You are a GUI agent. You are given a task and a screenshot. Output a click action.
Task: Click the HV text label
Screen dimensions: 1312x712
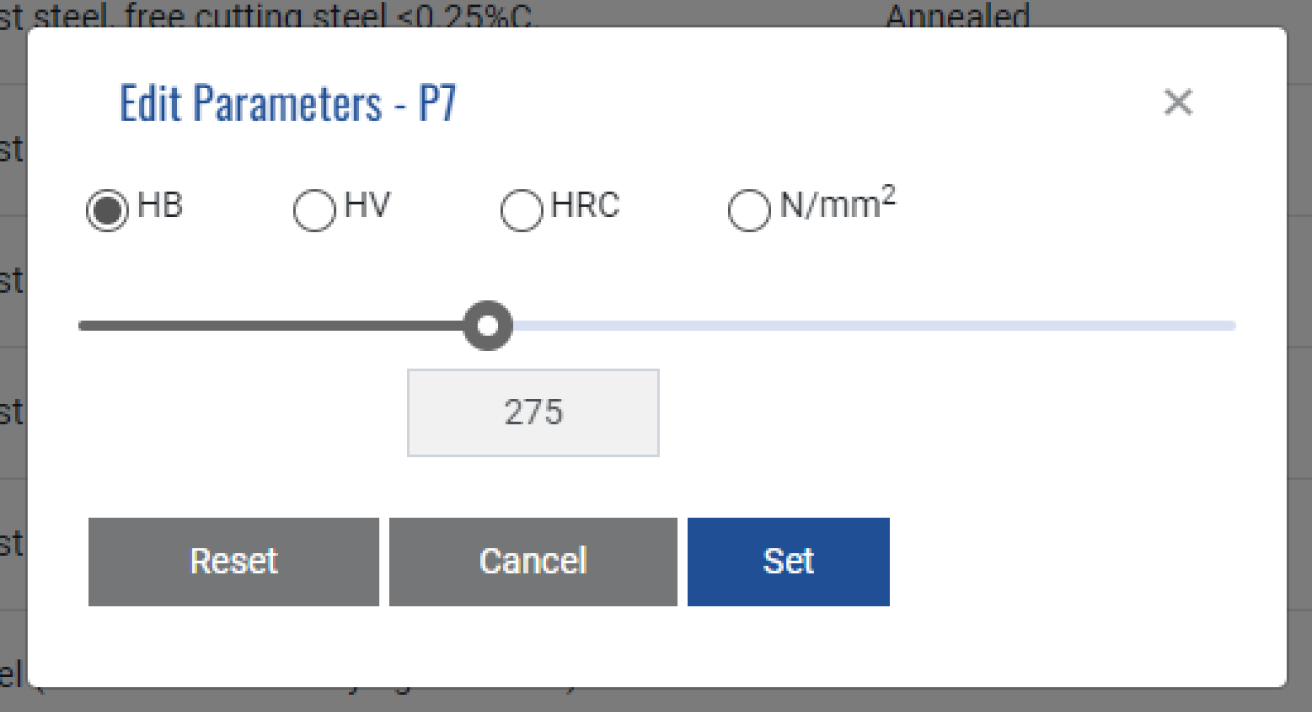(x=367, y=205)
